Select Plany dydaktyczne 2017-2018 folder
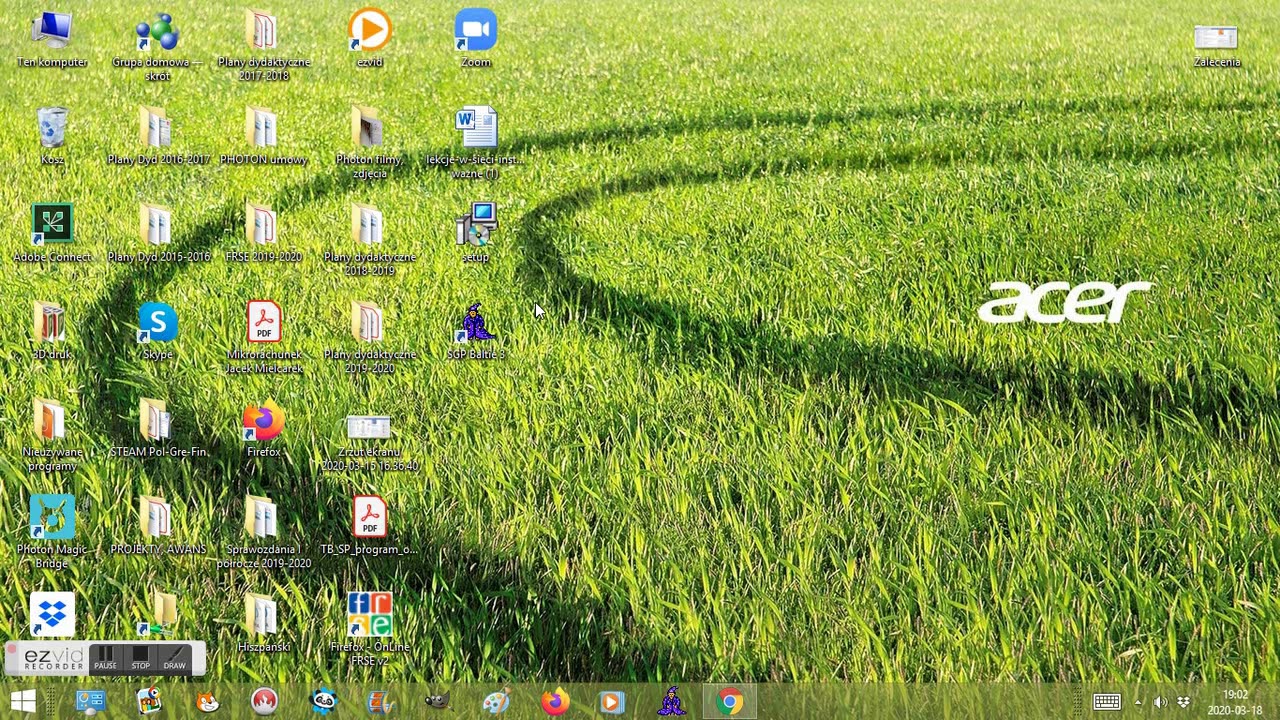 tap(263, 45)
